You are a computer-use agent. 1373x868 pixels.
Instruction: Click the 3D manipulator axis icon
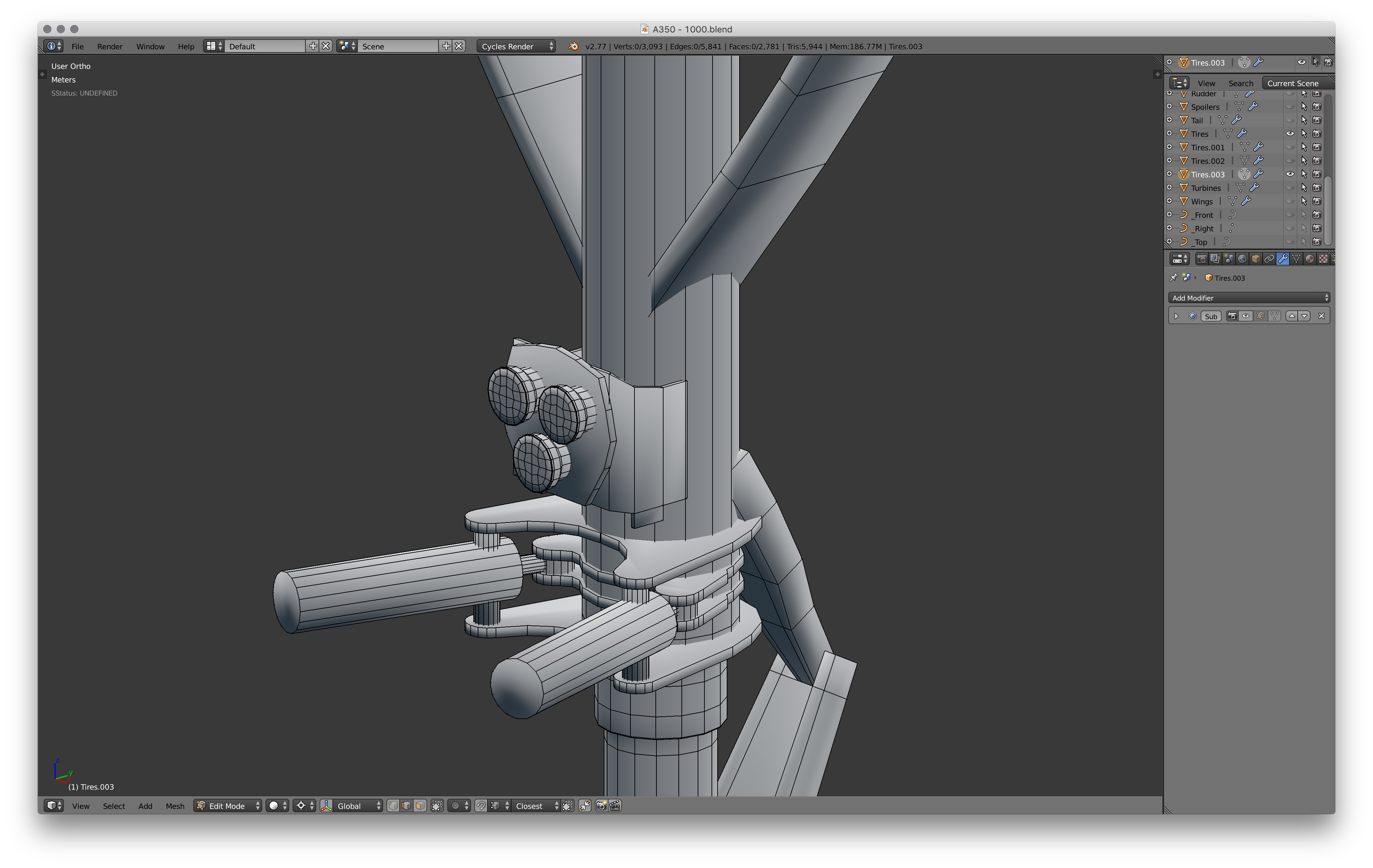click(327, 805)
